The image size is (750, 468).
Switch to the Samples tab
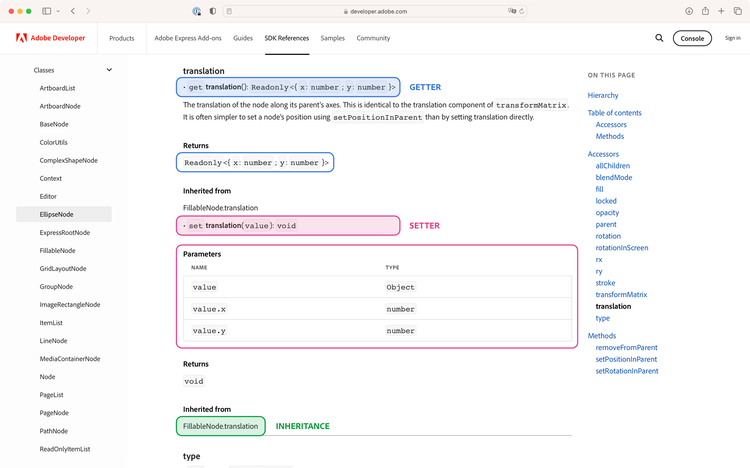332,38
